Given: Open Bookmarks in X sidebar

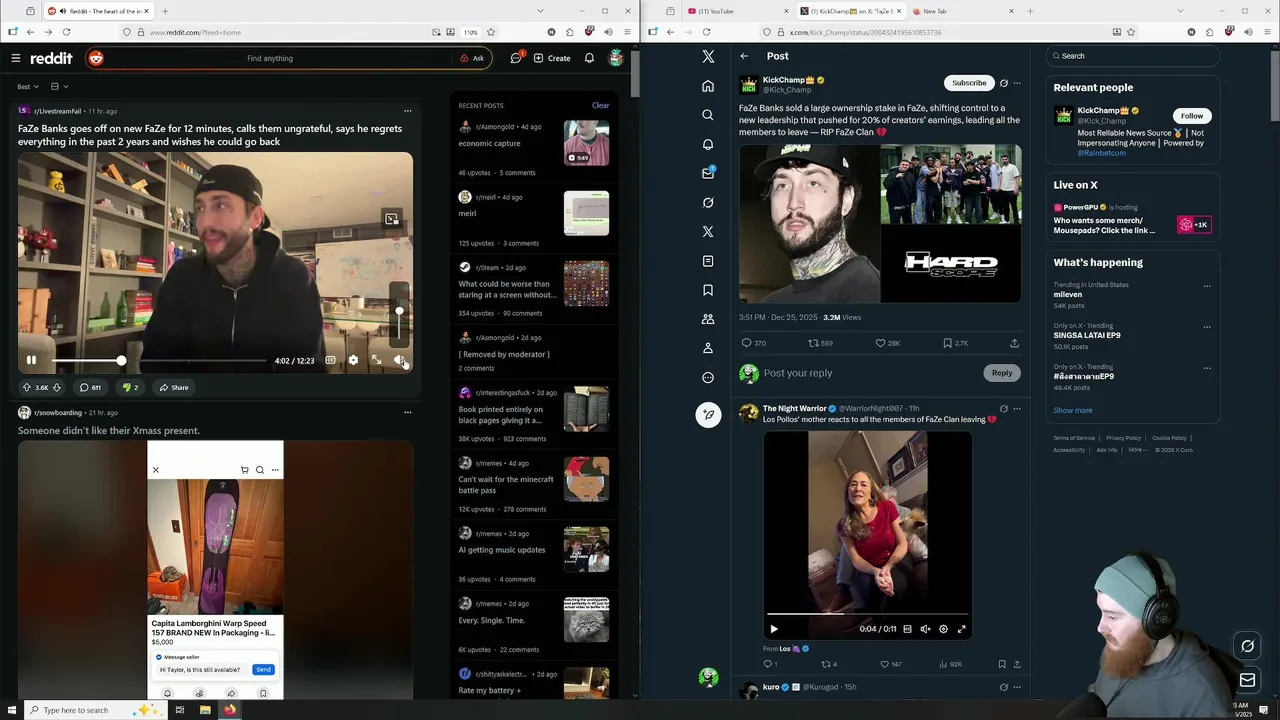Looking at the screenshot, I should 708,290.
